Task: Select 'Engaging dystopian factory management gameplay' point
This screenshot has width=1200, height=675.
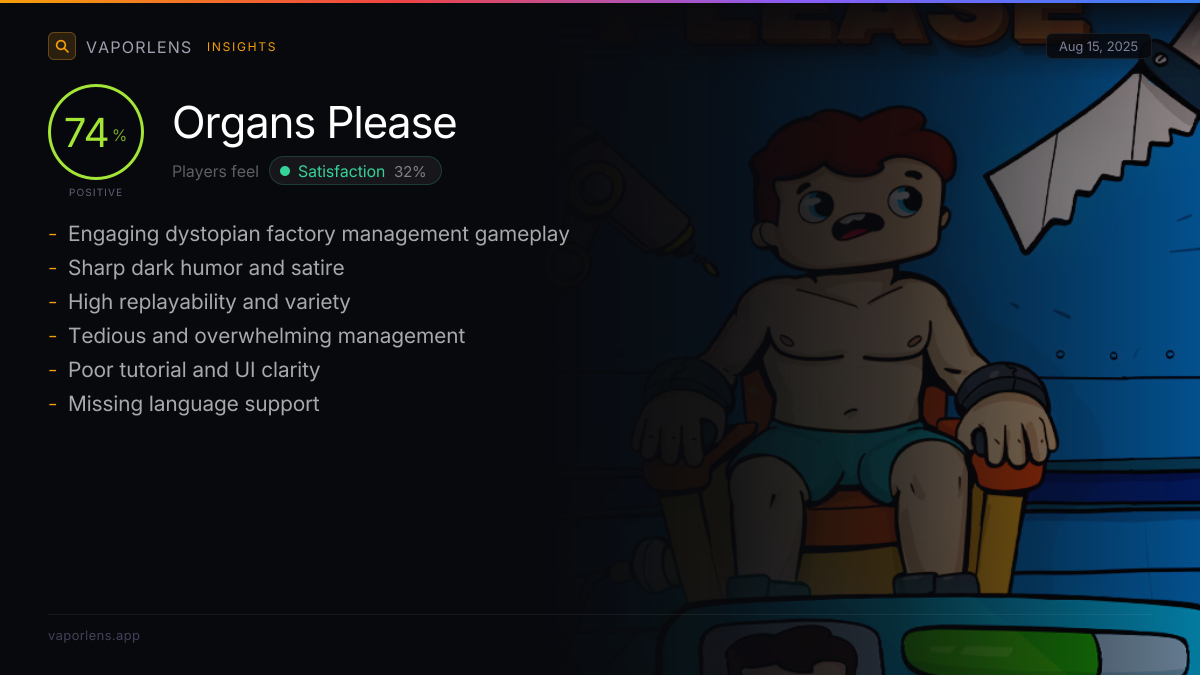Action: pyautogui.click(x=319, y=234)
